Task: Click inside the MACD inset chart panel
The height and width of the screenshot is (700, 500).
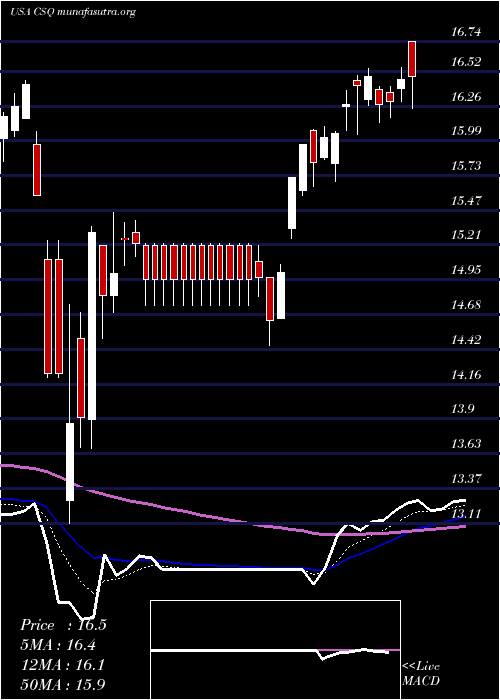Action: [x=275, y=650]
